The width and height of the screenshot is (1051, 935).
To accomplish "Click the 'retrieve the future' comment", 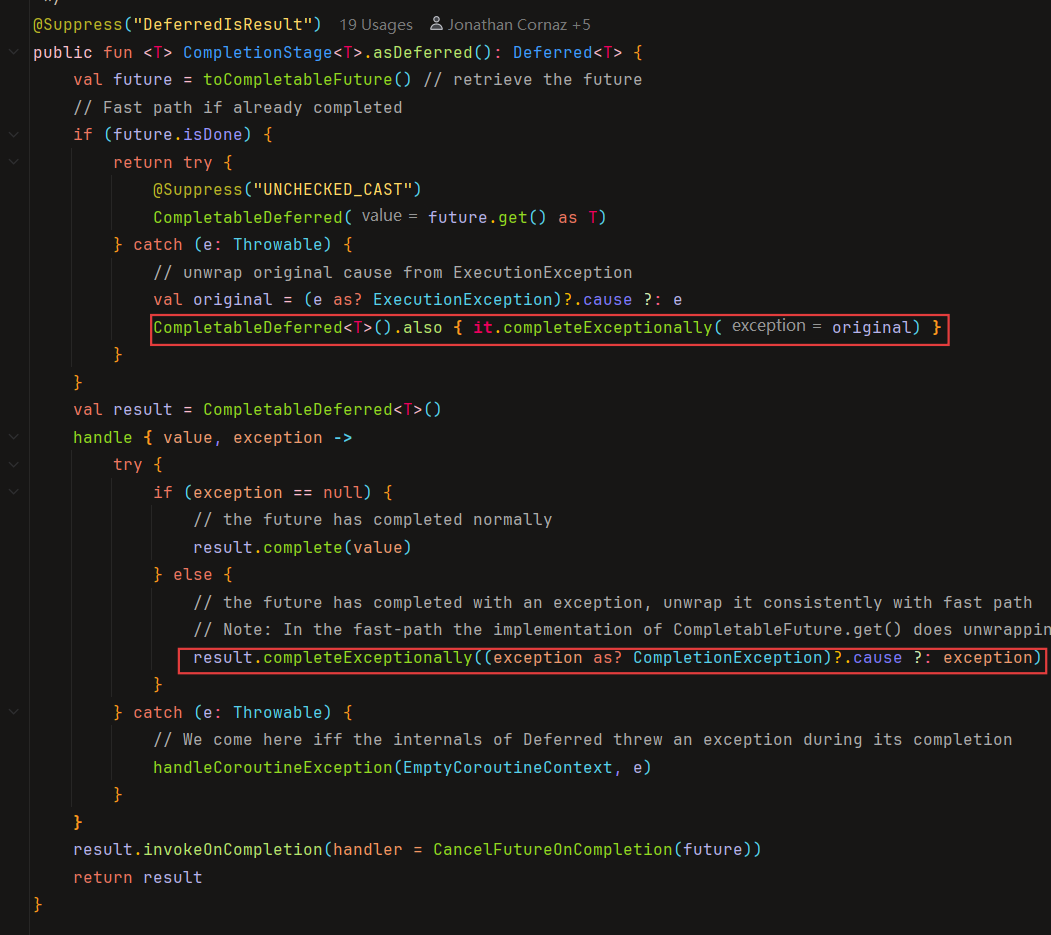I will coord(533,80).
